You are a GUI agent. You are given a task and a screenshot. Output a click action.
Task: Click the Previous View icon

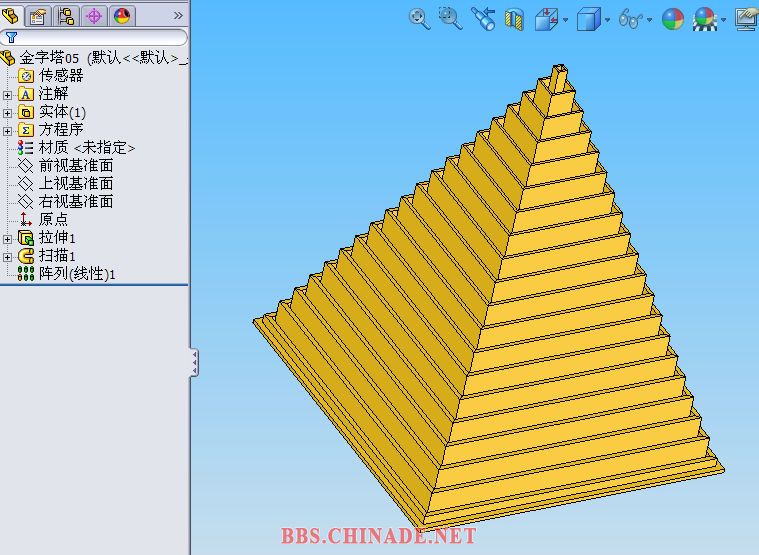pyautogui.click(x=483, y=19)
